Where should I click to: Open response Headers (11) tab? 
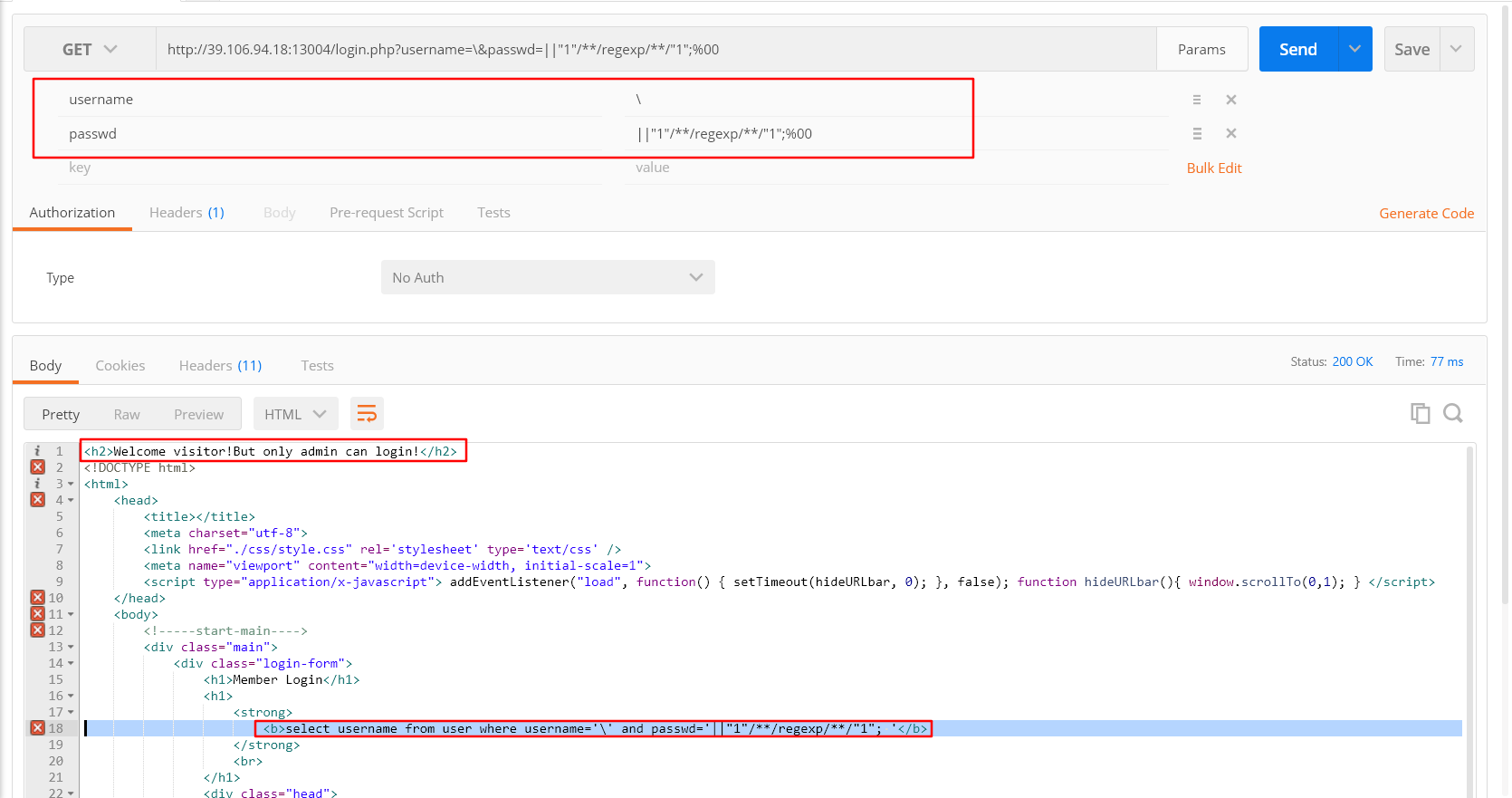(x=220, y=366)
